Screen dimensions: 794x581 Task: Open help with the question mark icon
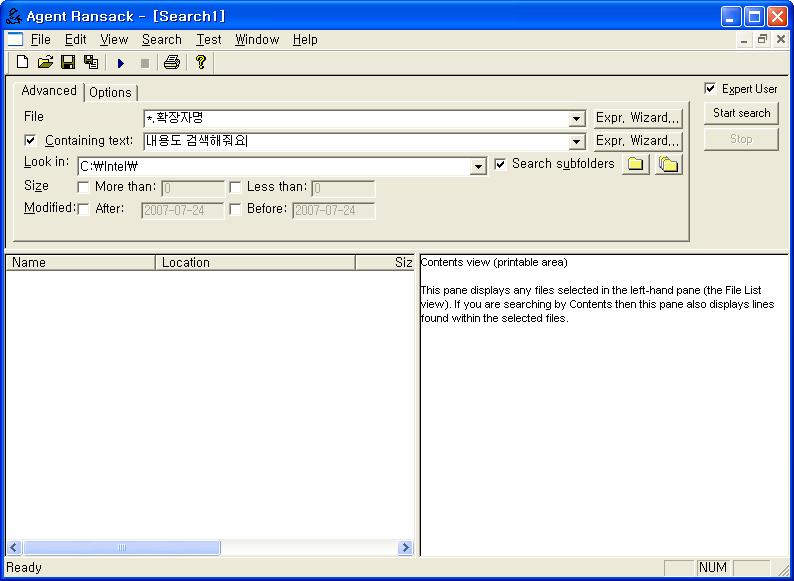coord(201,62)
